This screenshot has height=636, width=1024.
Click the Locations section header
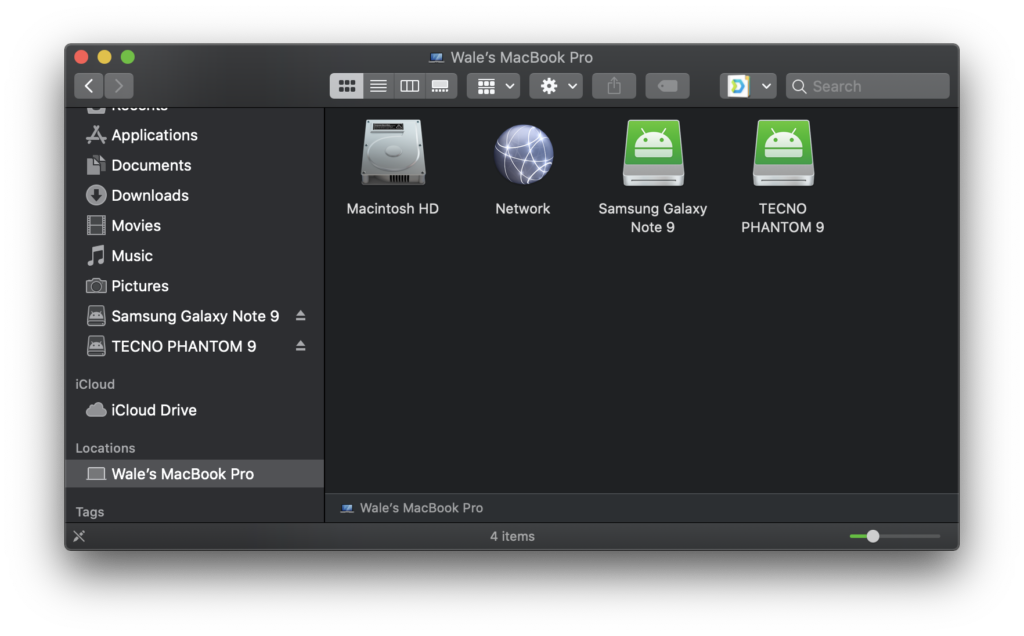point(105,449)
